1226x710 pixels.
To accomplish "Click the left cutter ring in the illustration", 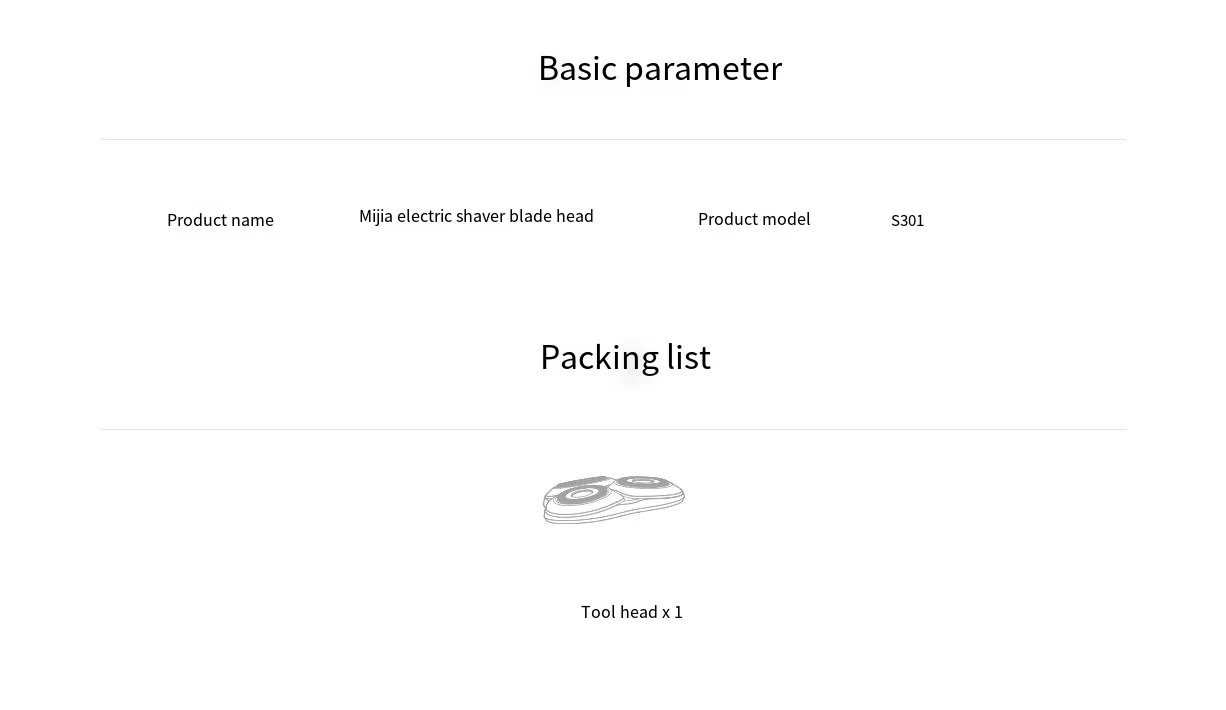I will (x=580, y=495).
